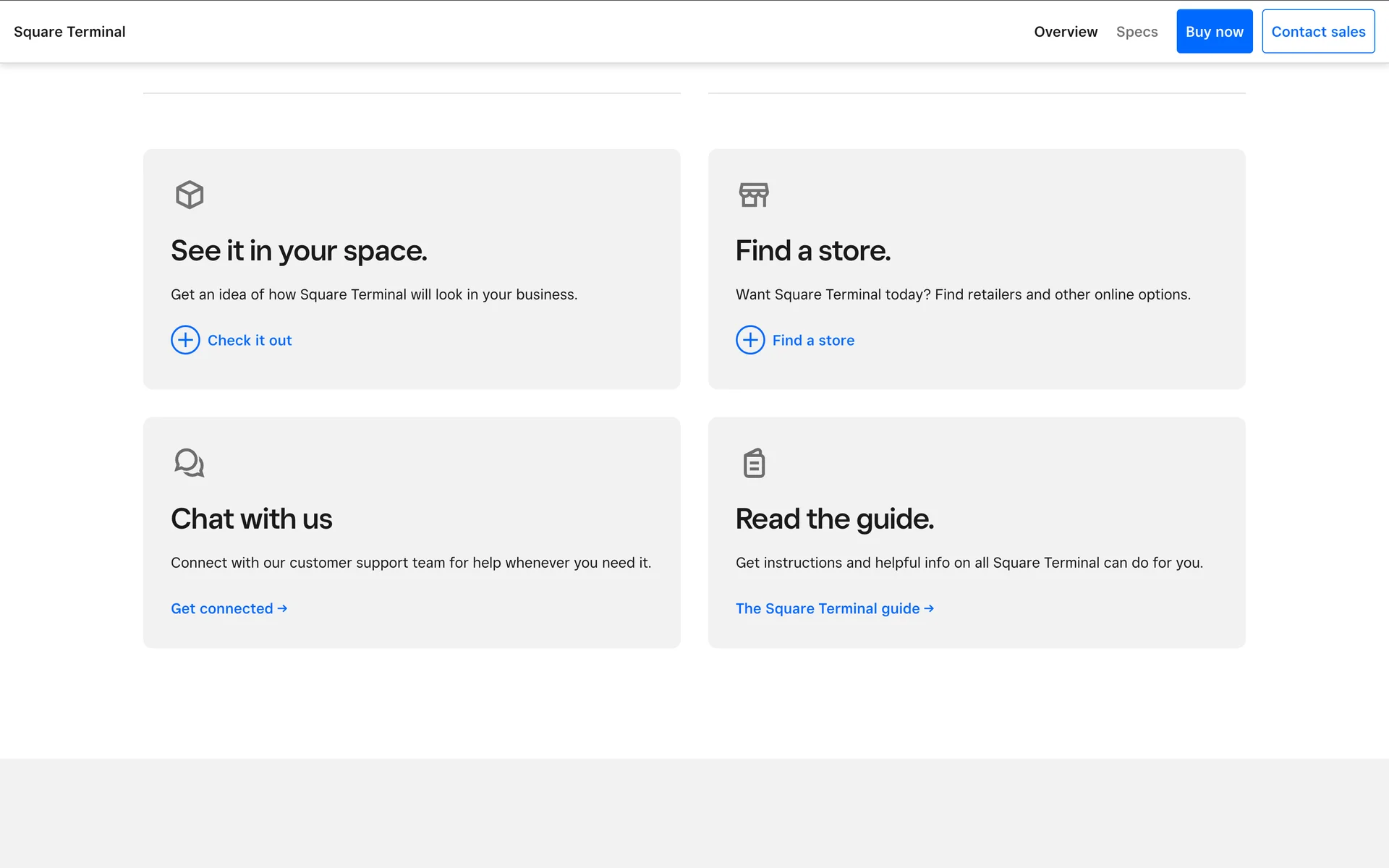
Task: Click the plus circle beside Find a store
Action: pyautogui.click(x=750, y=340)
